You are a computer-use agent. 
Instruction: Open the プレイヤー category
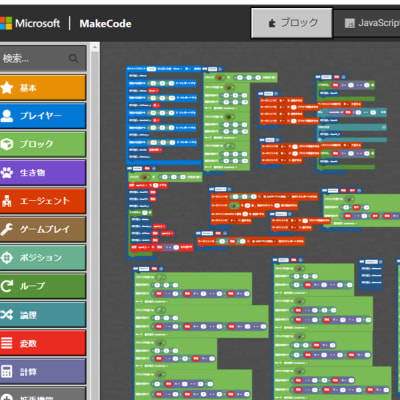(x=43, y=116)
